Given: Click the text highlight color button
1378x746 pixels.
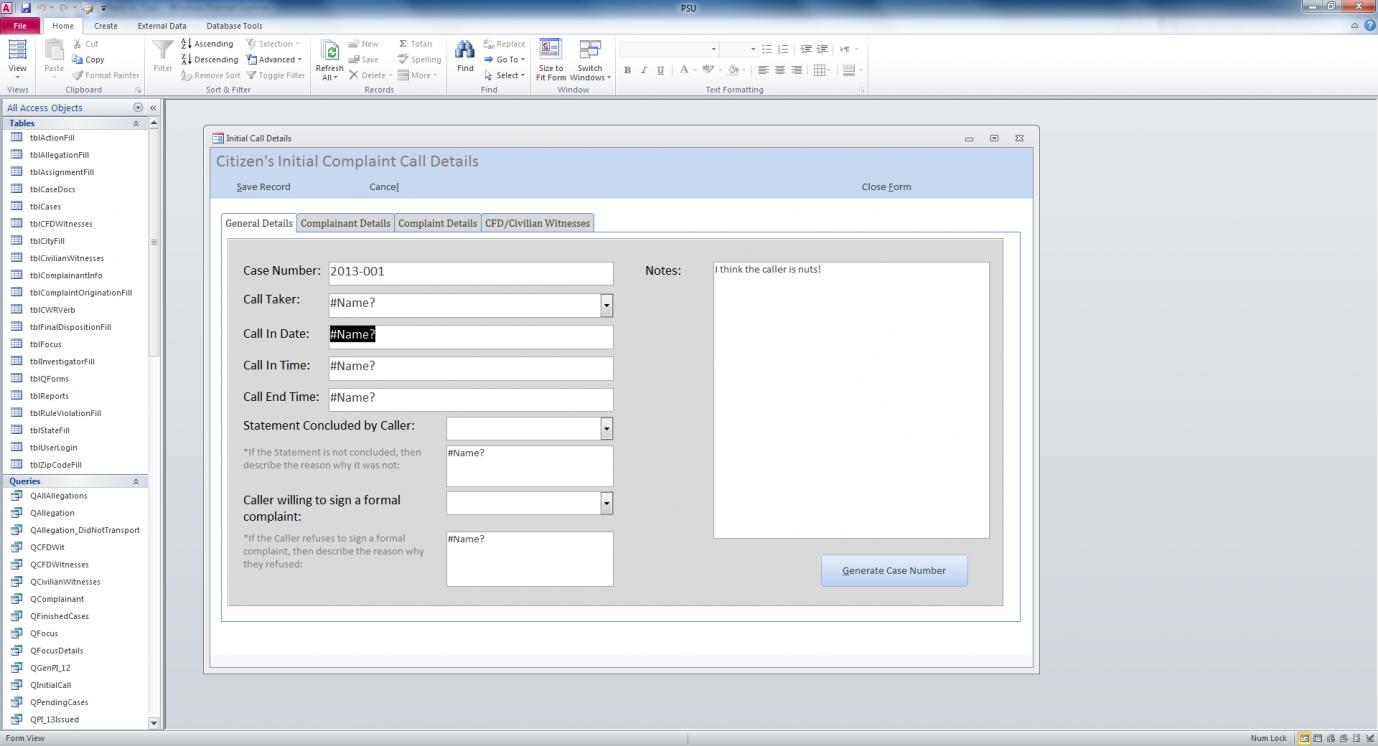Looking at the screenshot, I should (x=709, y=70).
